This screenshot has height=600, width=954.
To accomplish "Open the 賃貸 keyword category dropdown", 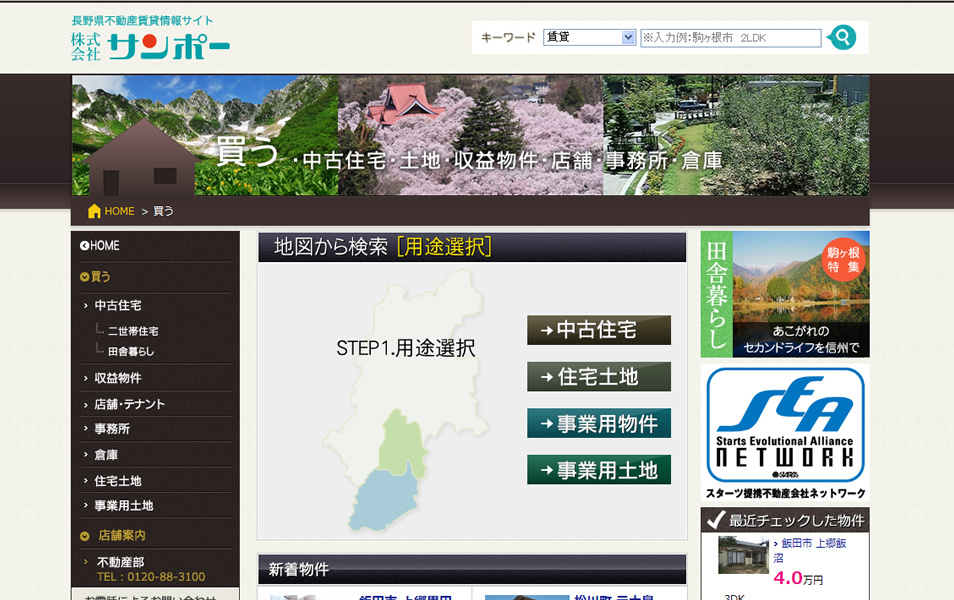I will 589,37.
